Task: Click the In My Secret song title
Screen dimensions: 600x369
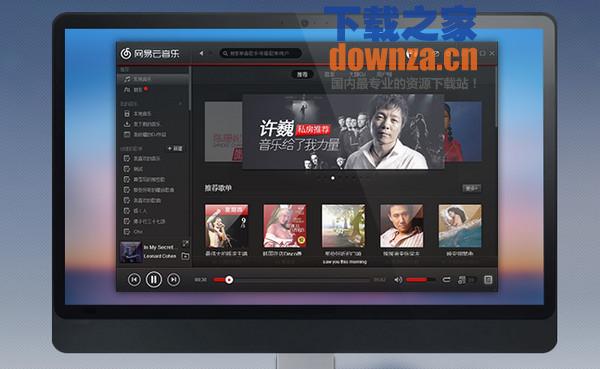Action: (159, 247)
